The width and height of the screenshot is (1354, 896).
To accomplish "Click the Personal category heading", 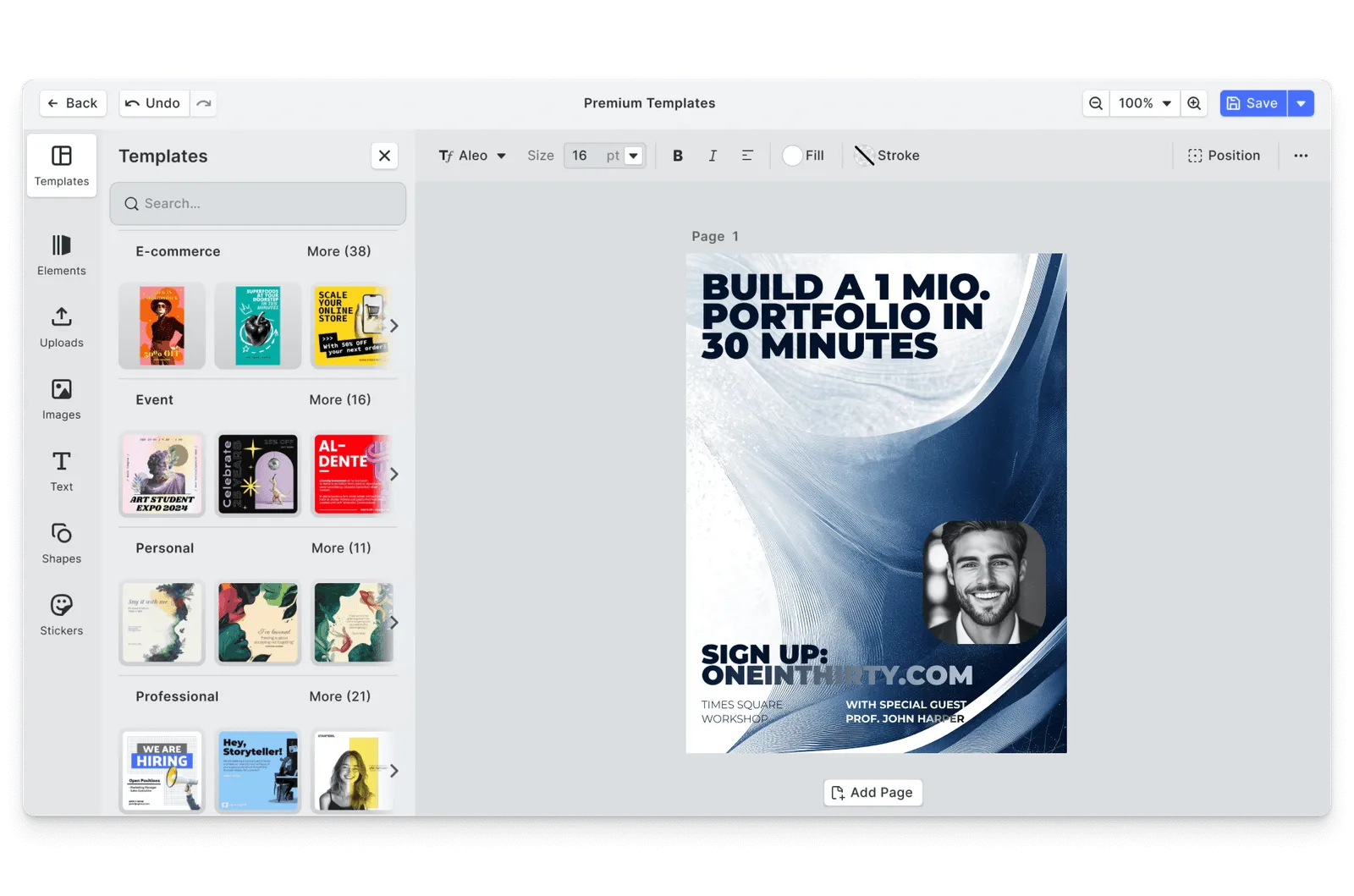I will coord(164,548).
